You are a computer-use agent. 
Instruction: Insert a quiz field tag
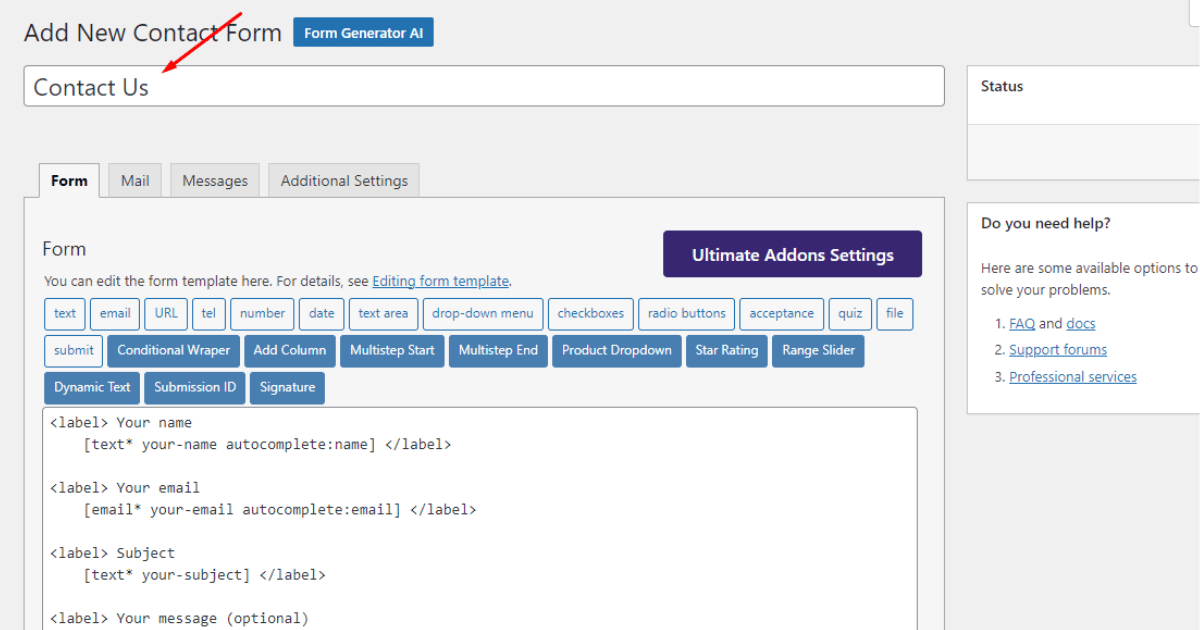pos(849,313)
